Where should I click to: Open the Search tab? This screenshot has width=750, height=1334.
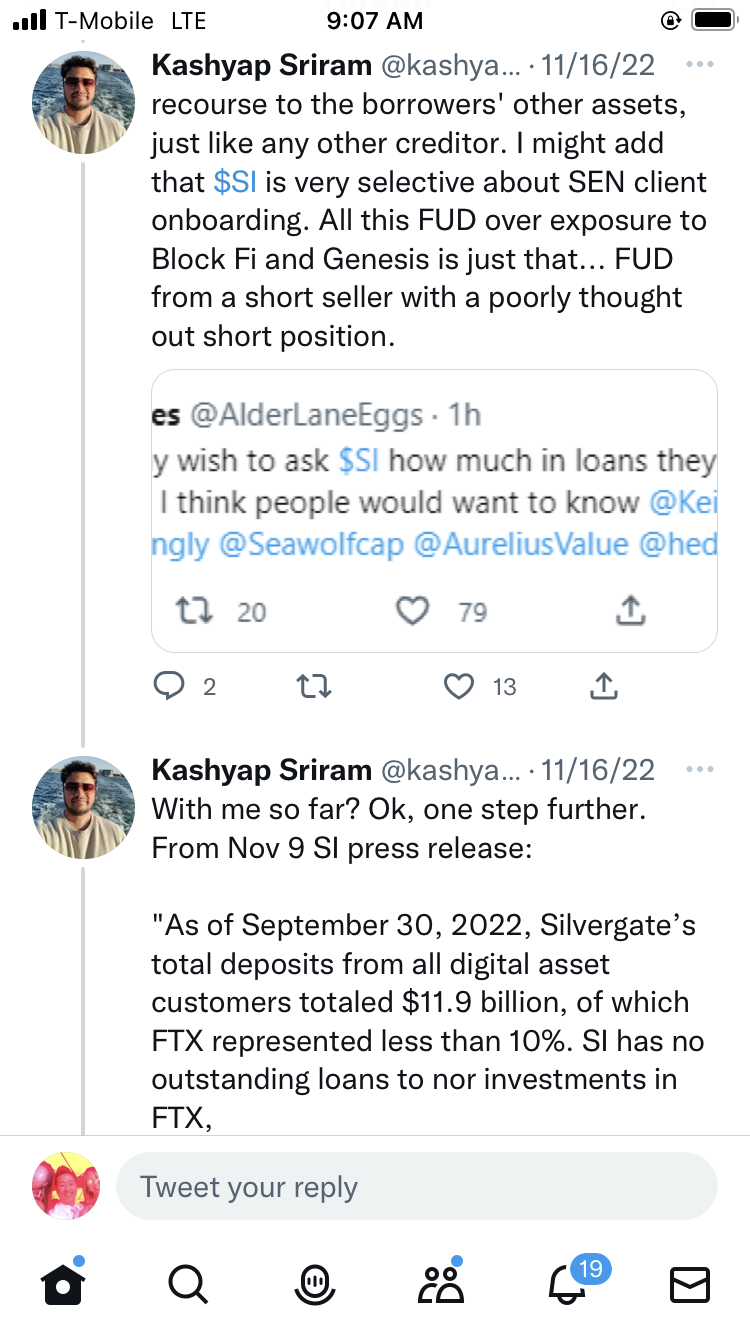[187, 1284]
